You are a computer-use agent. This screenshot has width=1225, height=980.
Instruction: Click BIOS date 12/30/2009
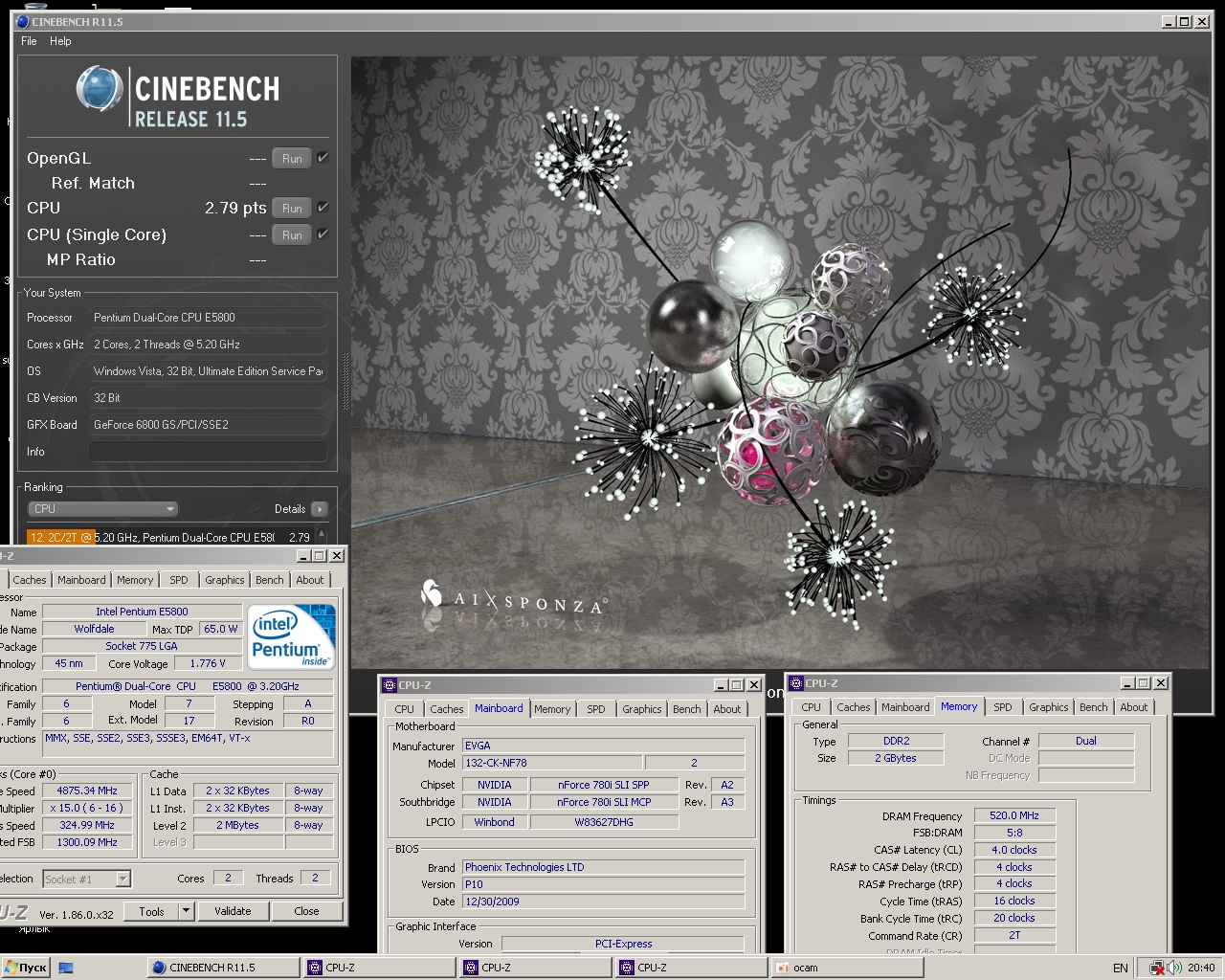pos(603,902)
